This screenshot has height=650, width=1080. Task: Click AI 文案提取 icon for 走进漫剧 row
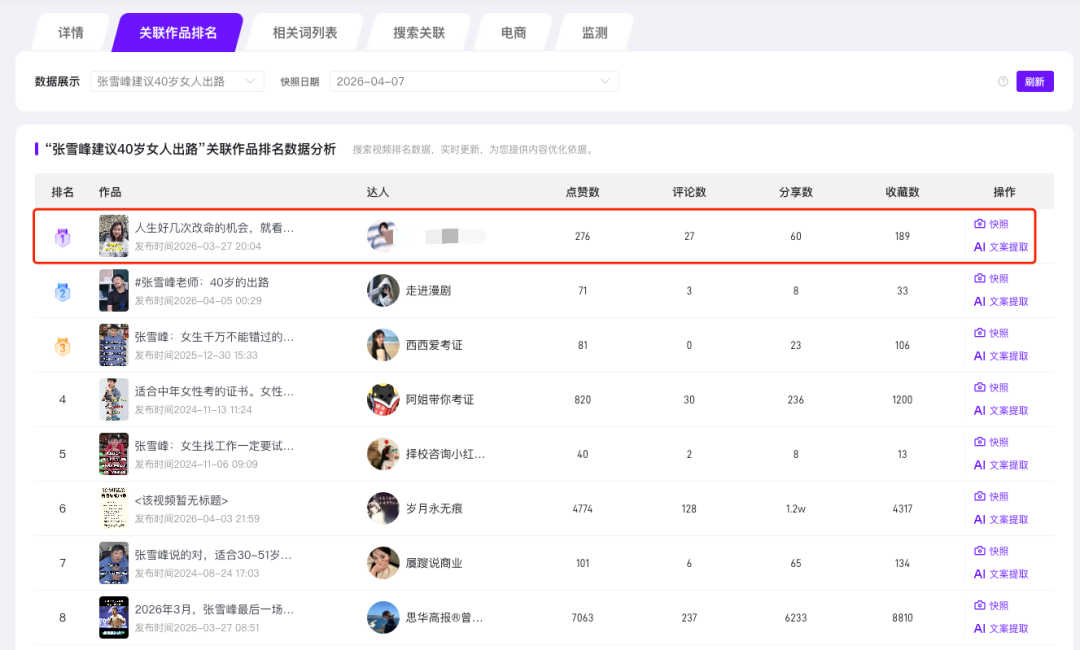coord(980,302)
